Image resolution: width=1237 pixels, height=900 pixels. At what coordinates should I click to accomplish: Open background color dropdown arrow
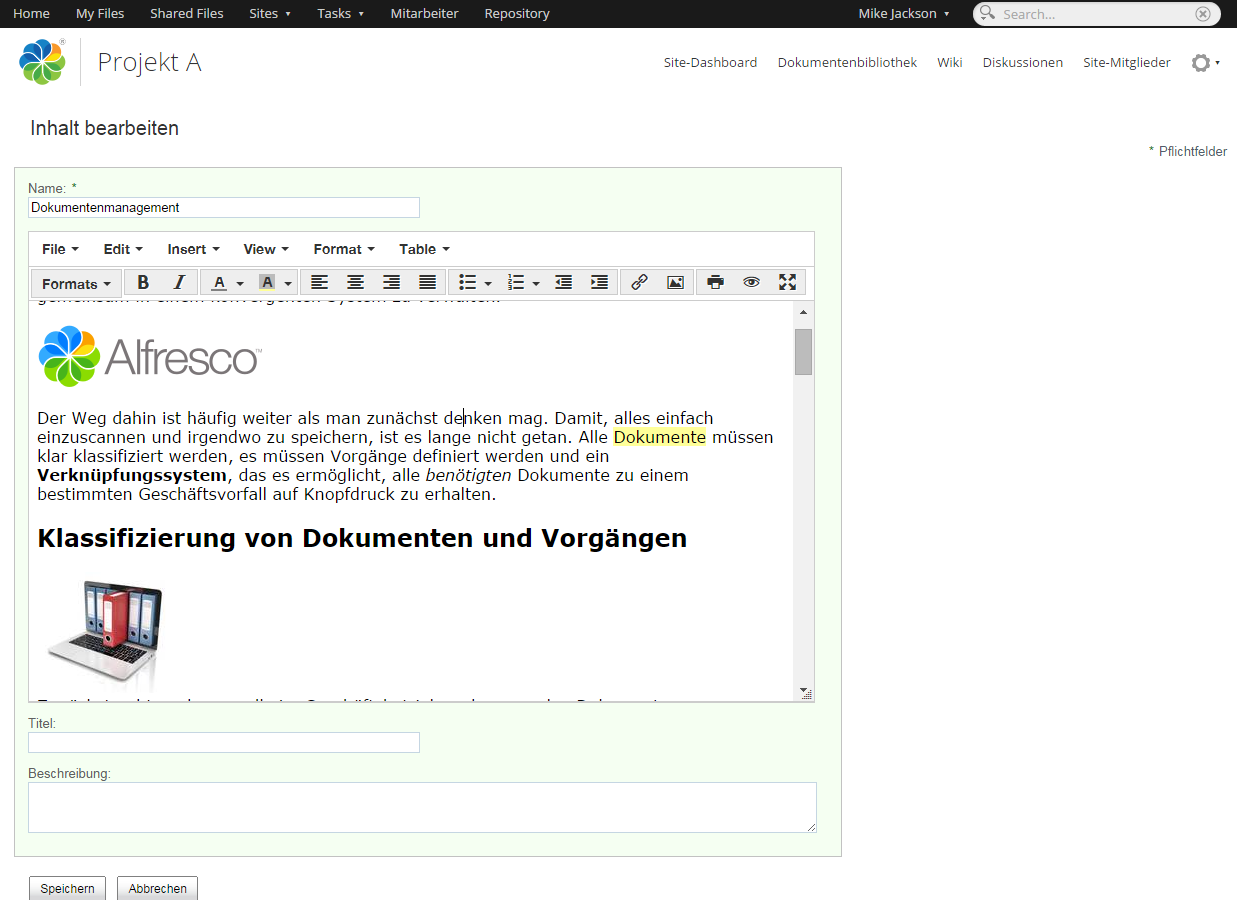[288, 284]
